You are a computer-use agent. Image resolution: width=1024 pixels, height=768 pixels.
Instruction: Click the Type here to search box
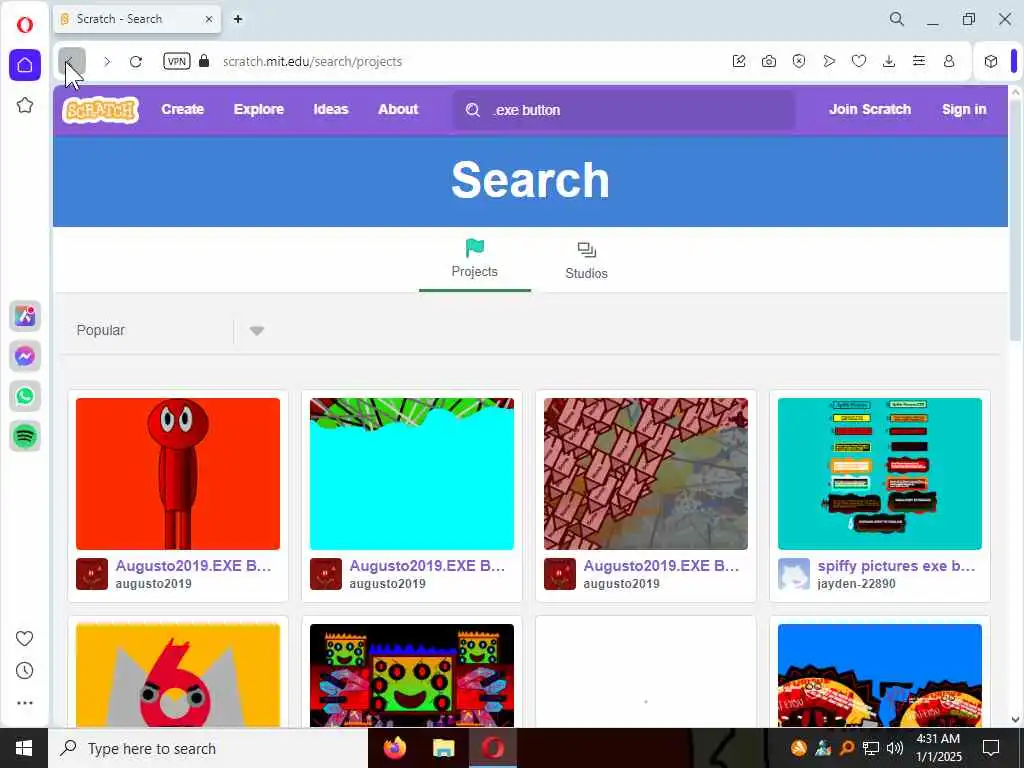point(208,748)
